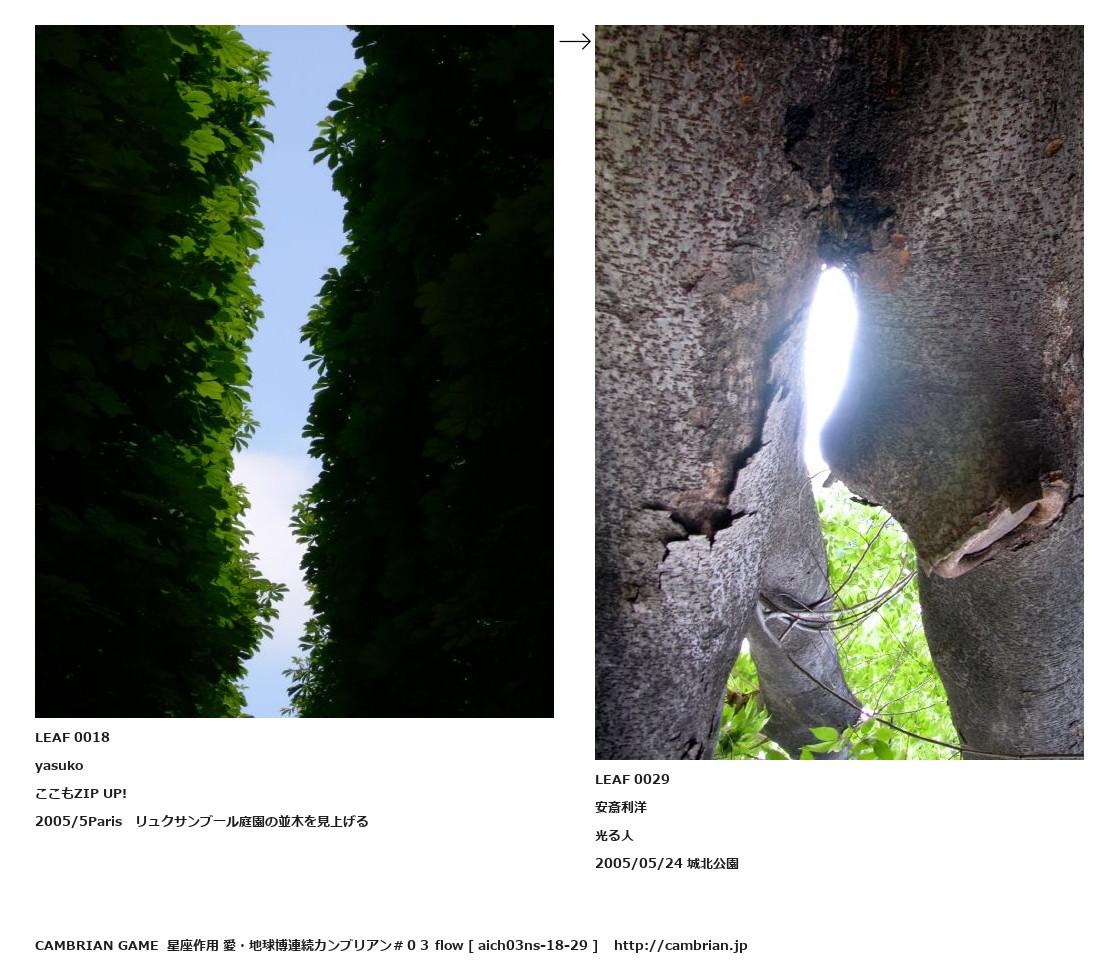Click the 2005/05/24 城北公園 date text
1119x970 pixels.
tap(667, 863)
